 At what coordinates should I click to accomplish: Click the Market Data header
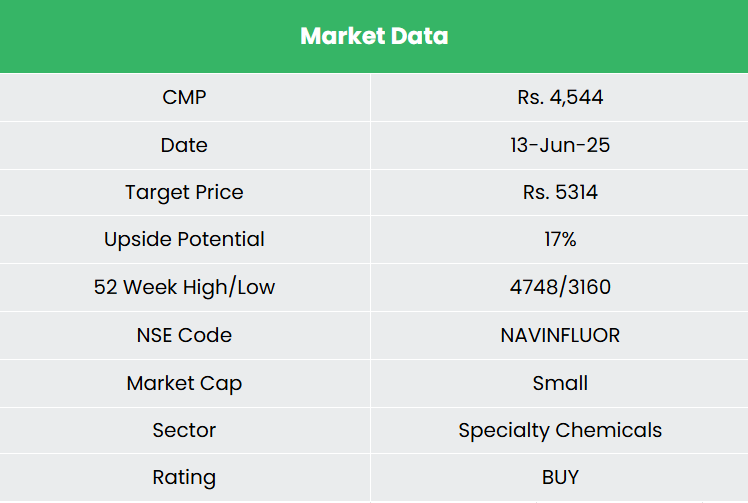click(x=374, y=37)
